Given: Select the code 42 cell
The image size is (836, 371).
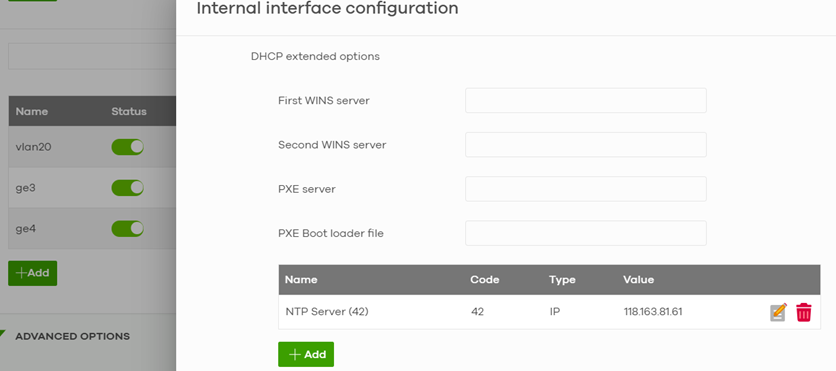Looking at the screenshot, I should [x=477, y=312].
